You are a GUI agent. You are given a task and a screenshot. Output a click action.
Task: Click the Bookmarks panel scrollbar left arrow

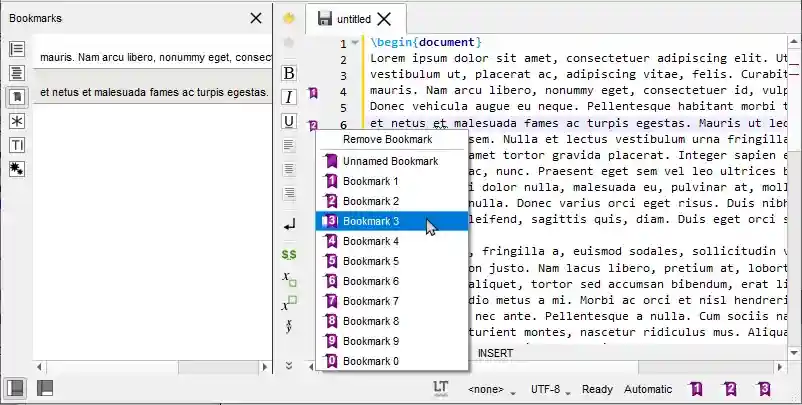point(39,367)
